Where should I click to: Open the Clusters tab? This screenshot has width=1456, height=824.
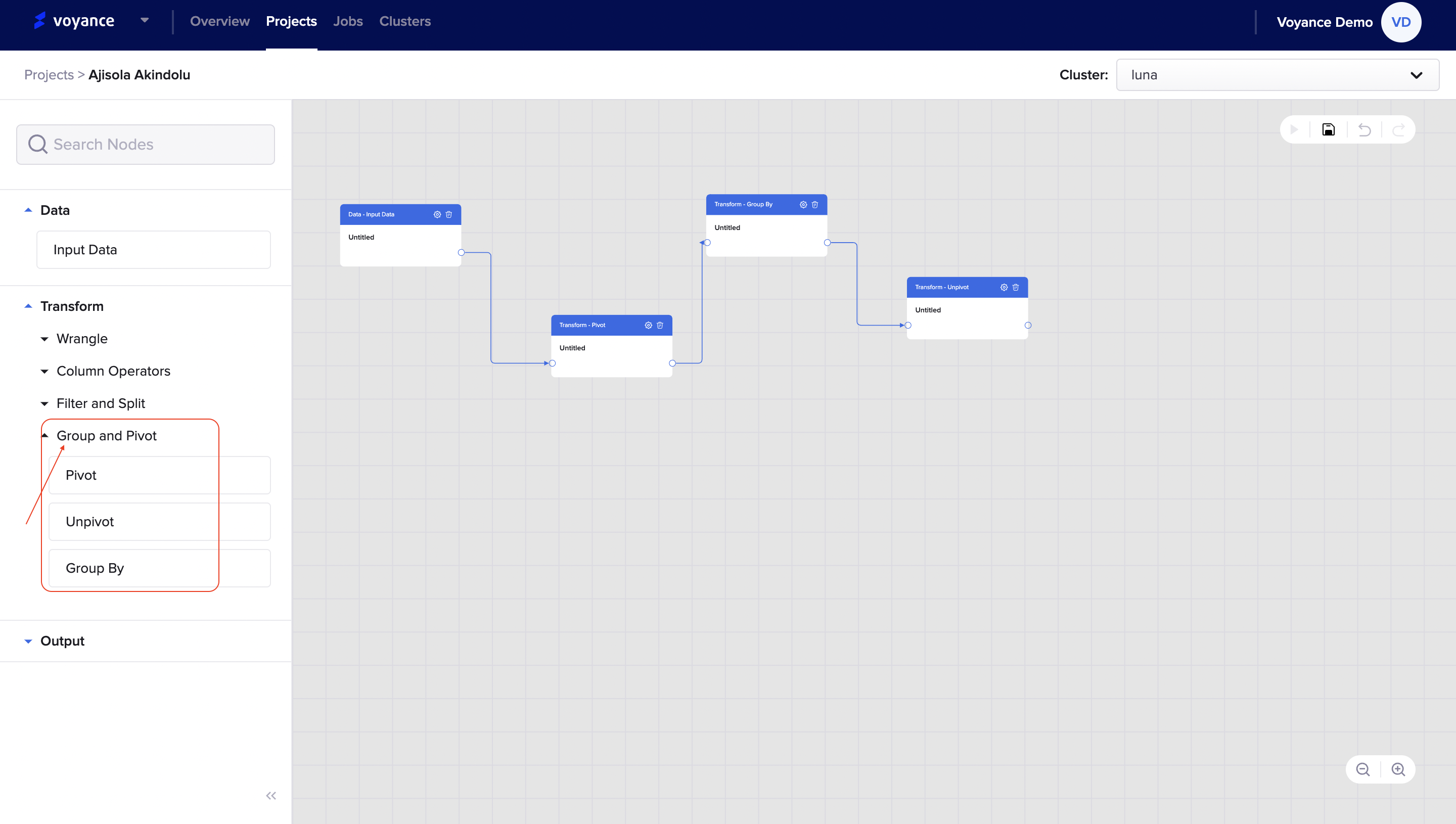pos(404,22)
